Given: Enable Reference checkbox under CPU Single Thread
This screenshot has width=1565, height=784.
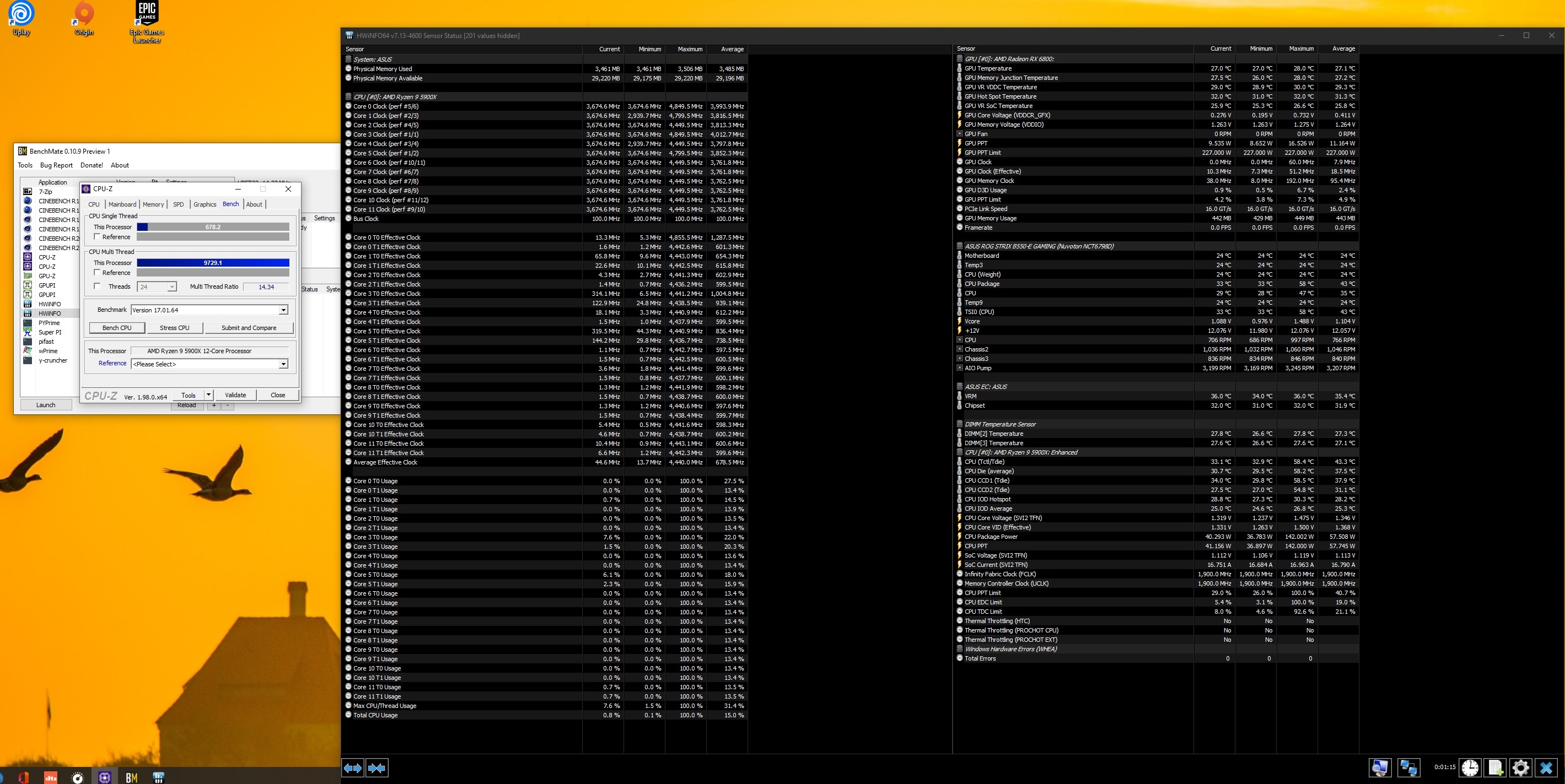Looking at the screenshot, I should (x=97, y=237).
